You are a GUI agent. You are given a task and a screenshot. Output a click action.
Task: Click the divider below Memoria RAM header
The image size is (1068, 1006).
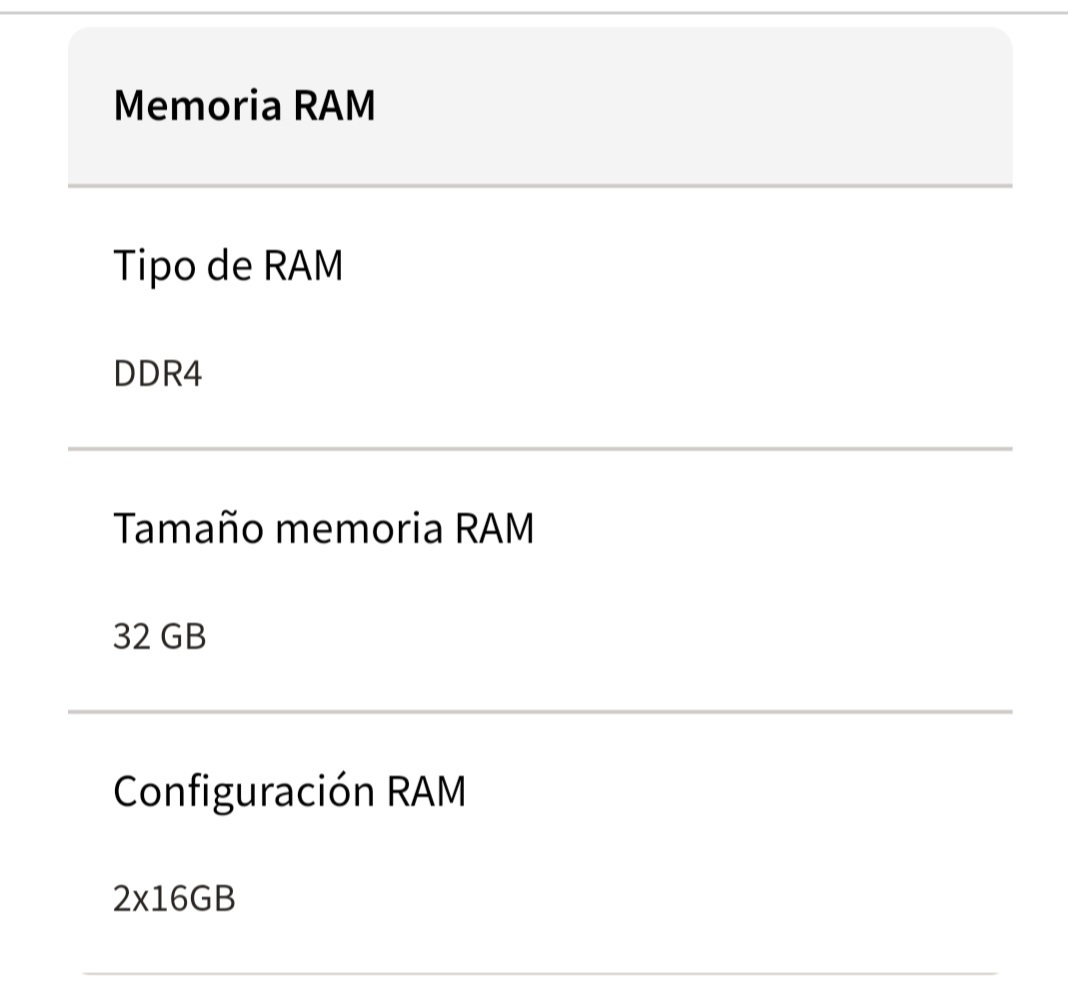point(540,186)
